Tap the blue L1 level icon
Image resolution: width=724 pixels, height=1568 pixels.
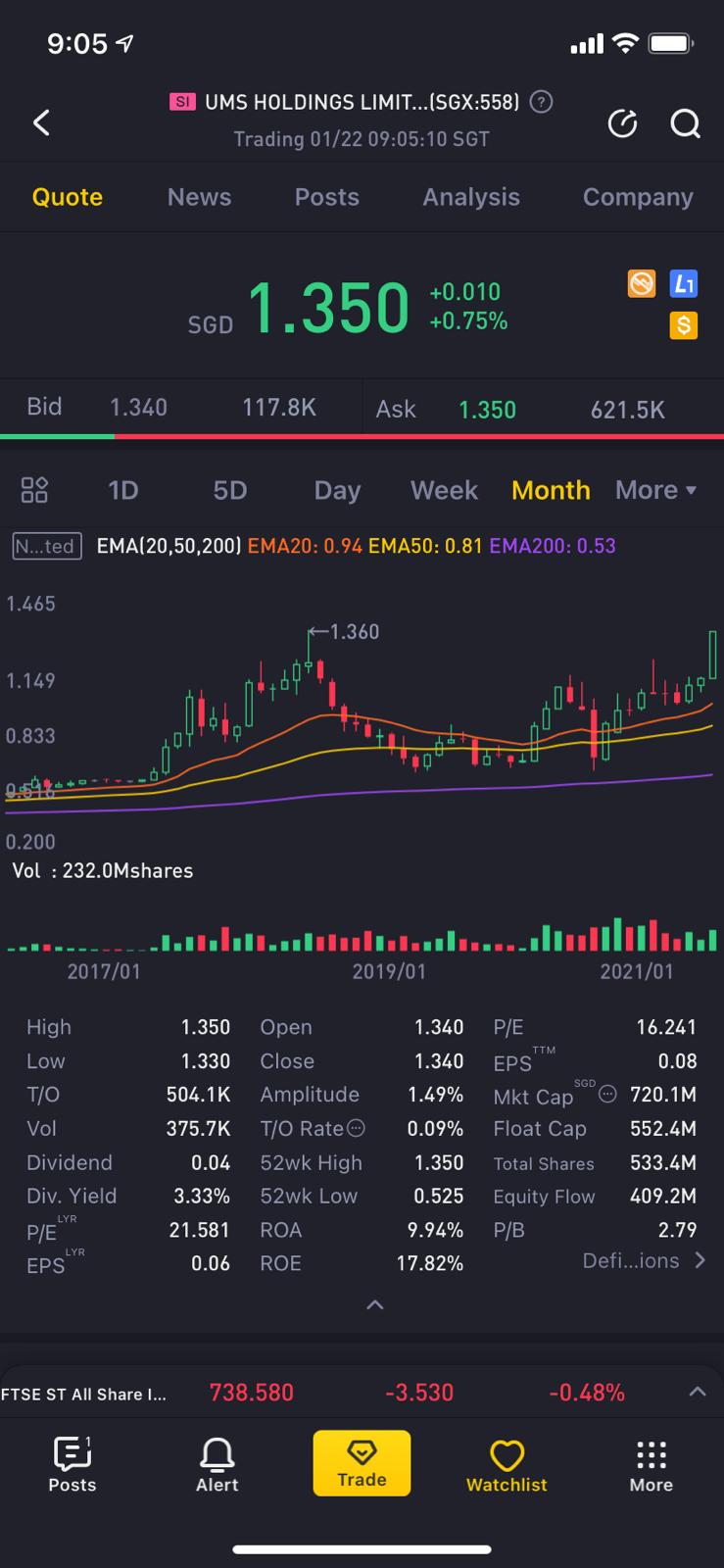[x=683, y=284]
